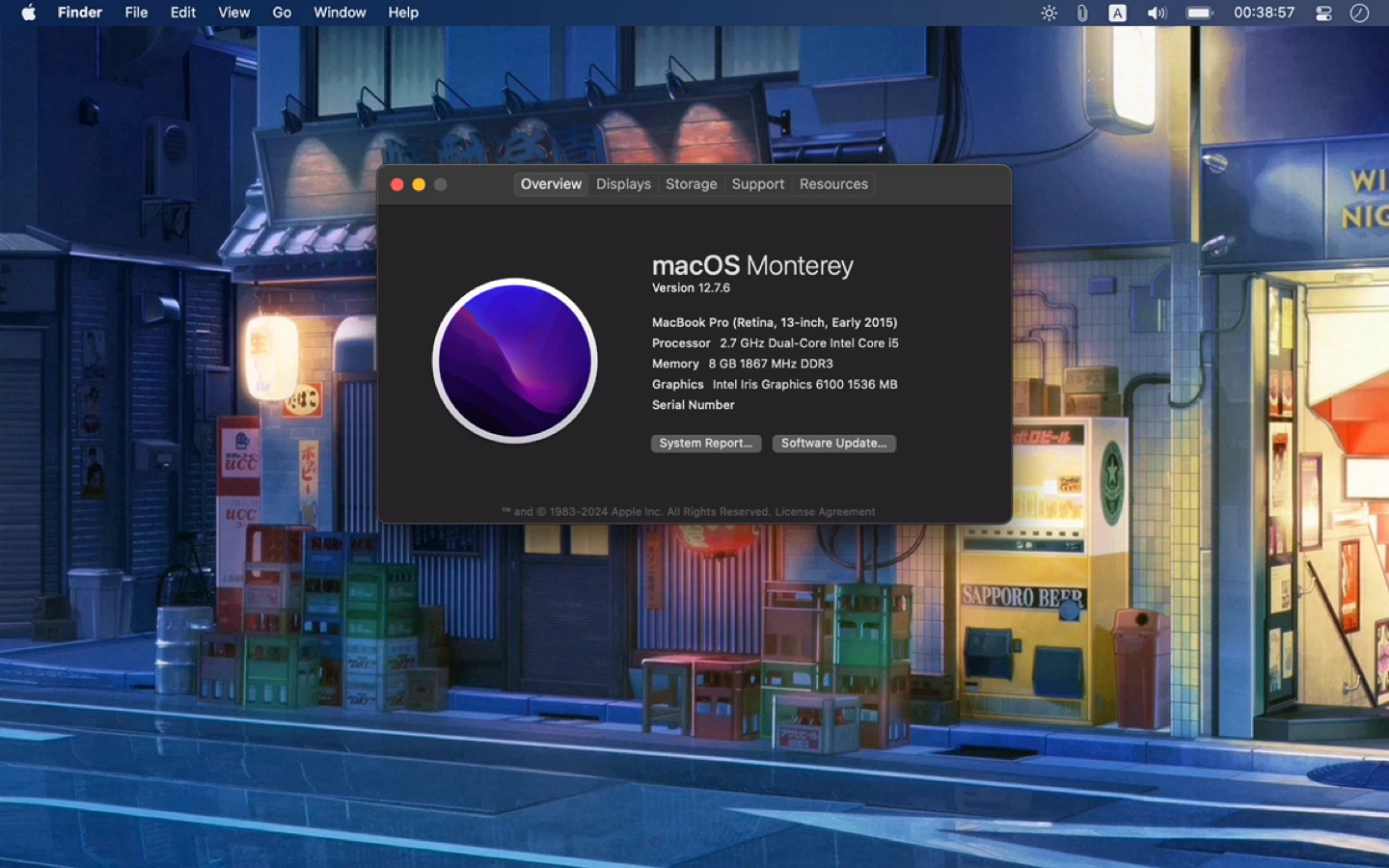Open the View menu

[x=233, y=13]
